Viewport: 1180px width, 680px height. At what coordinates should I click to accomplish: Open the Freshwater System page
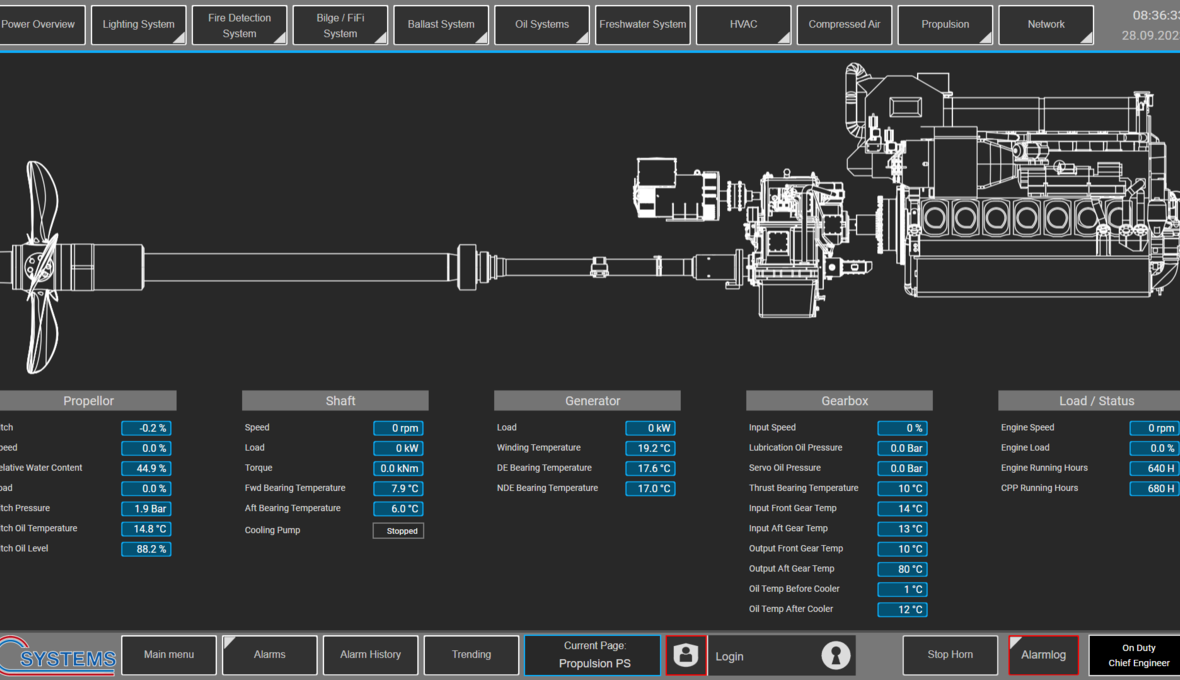tap(642, 25)
